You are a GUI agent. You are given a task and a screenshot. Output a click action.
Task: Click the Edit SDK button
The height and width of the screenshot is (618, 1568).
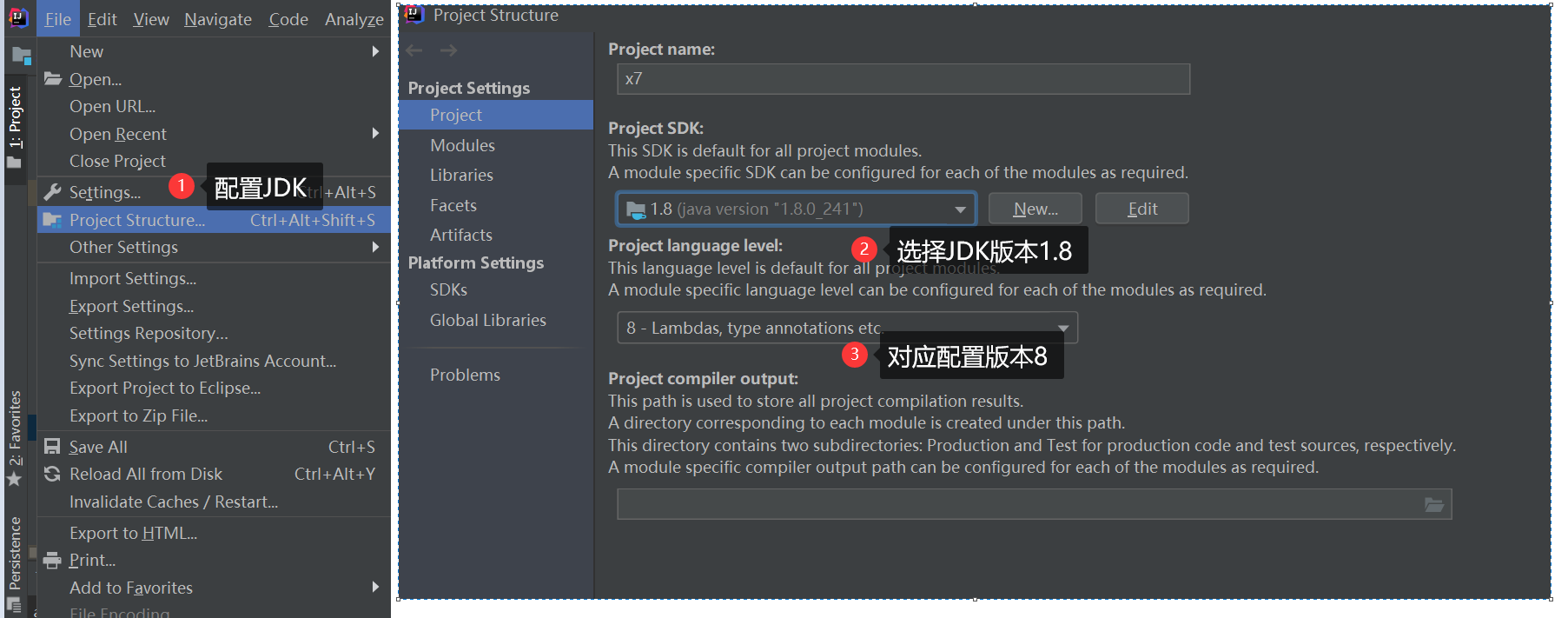1141,209
